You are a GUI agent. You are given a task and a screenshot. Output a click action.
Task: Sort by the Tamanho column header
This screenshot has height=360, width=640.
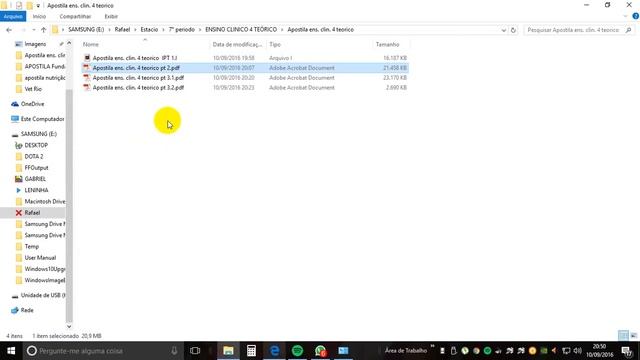coord(387,44)
